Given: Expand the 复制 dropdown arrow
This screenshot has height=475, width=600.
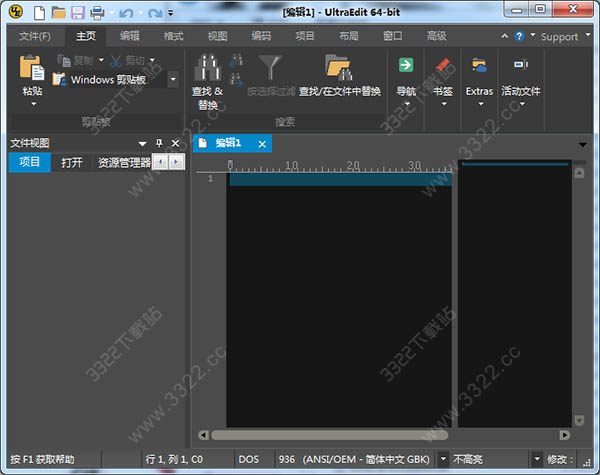Looking at the screenshot, I should [101, 60].
